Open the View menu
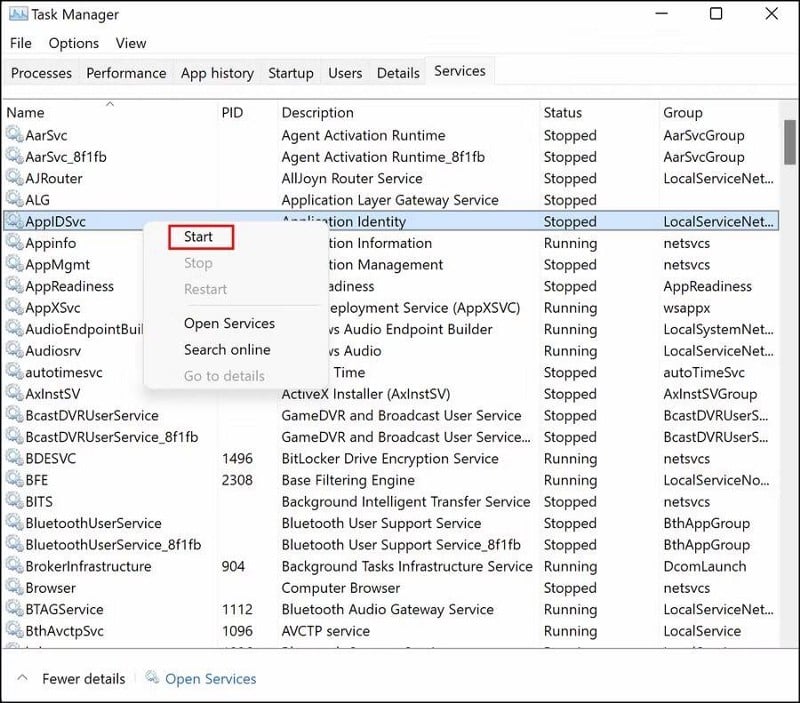Image resolution: width=800 pixels, height=703 pixels. click(131, 43)
